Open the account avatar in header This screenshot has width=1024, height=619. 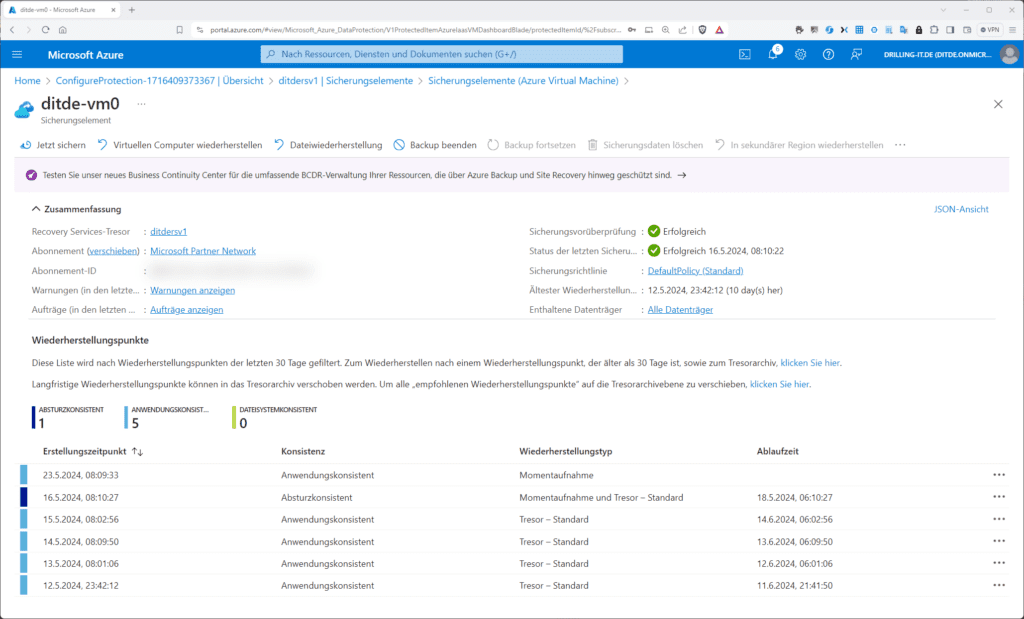pyautogui.click(x=1009, y=54)
